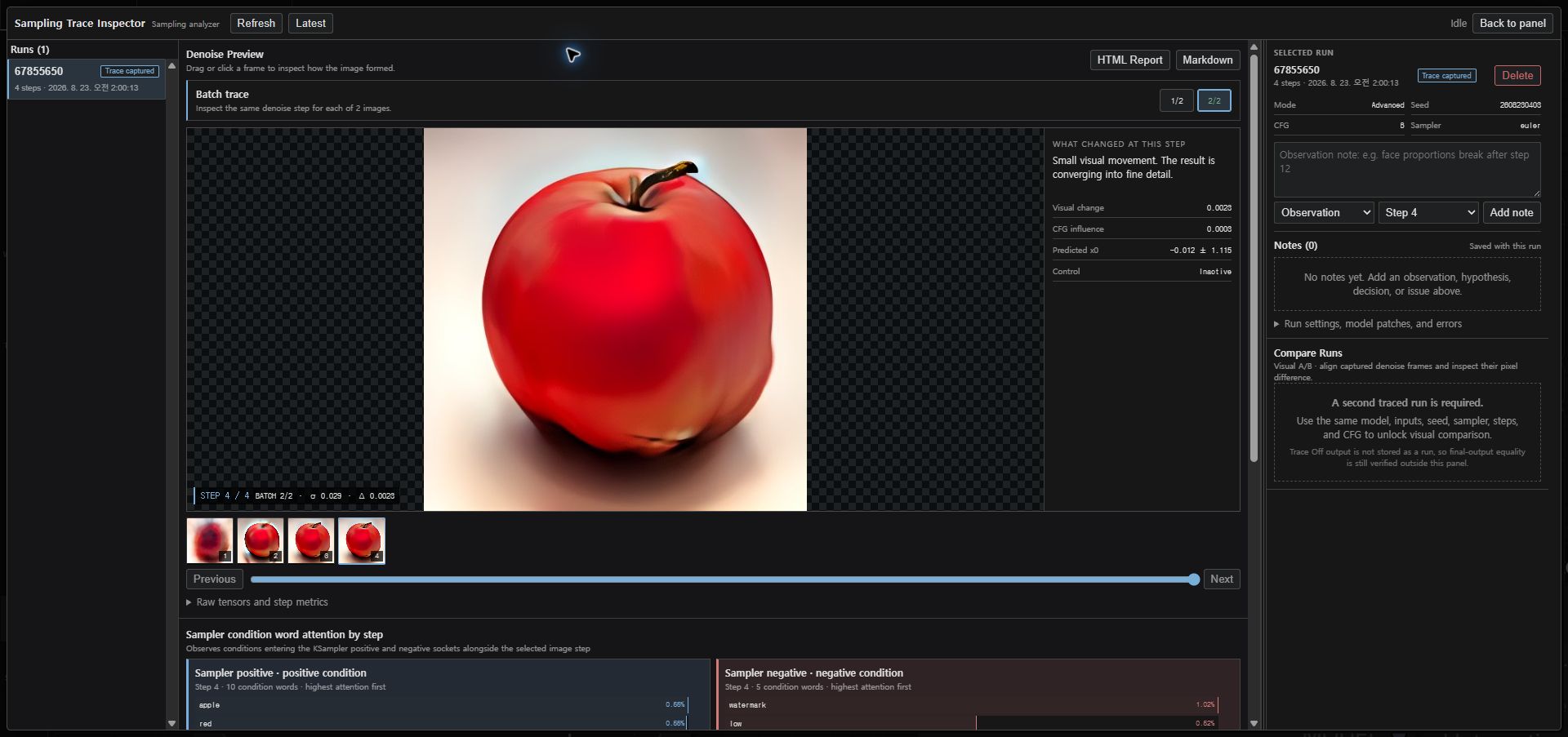The width and height of the screenshot is (1568, 737).
Task: Click the Predicted x0 metric row
Action: [1142, 251]
